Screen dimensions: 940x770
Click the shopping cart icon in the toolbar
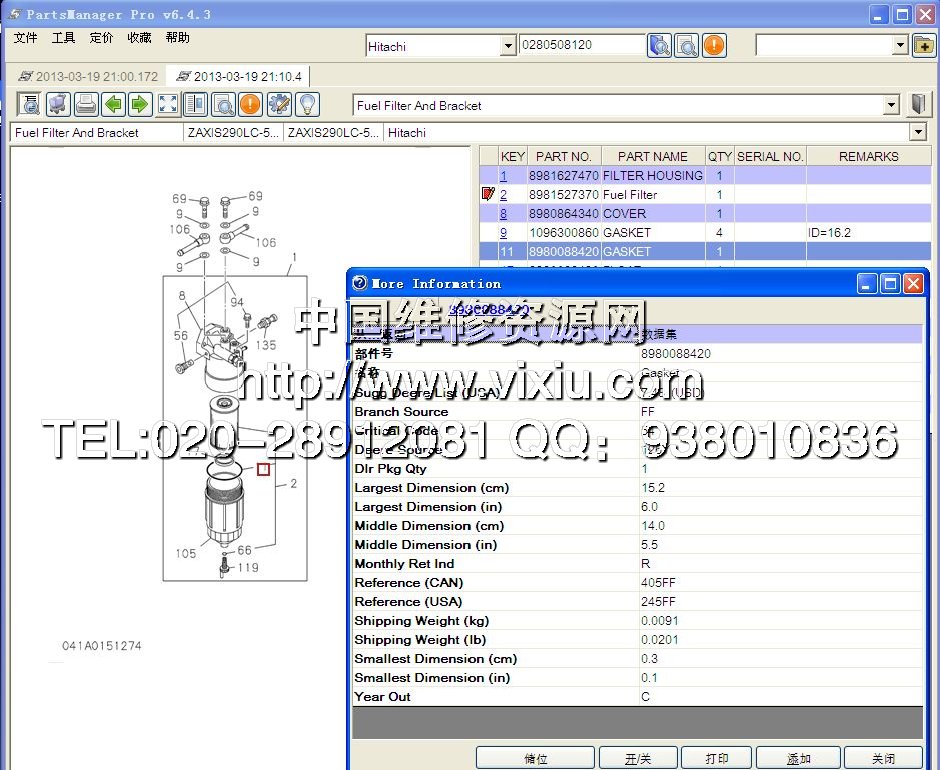click(x=58, y=104)
